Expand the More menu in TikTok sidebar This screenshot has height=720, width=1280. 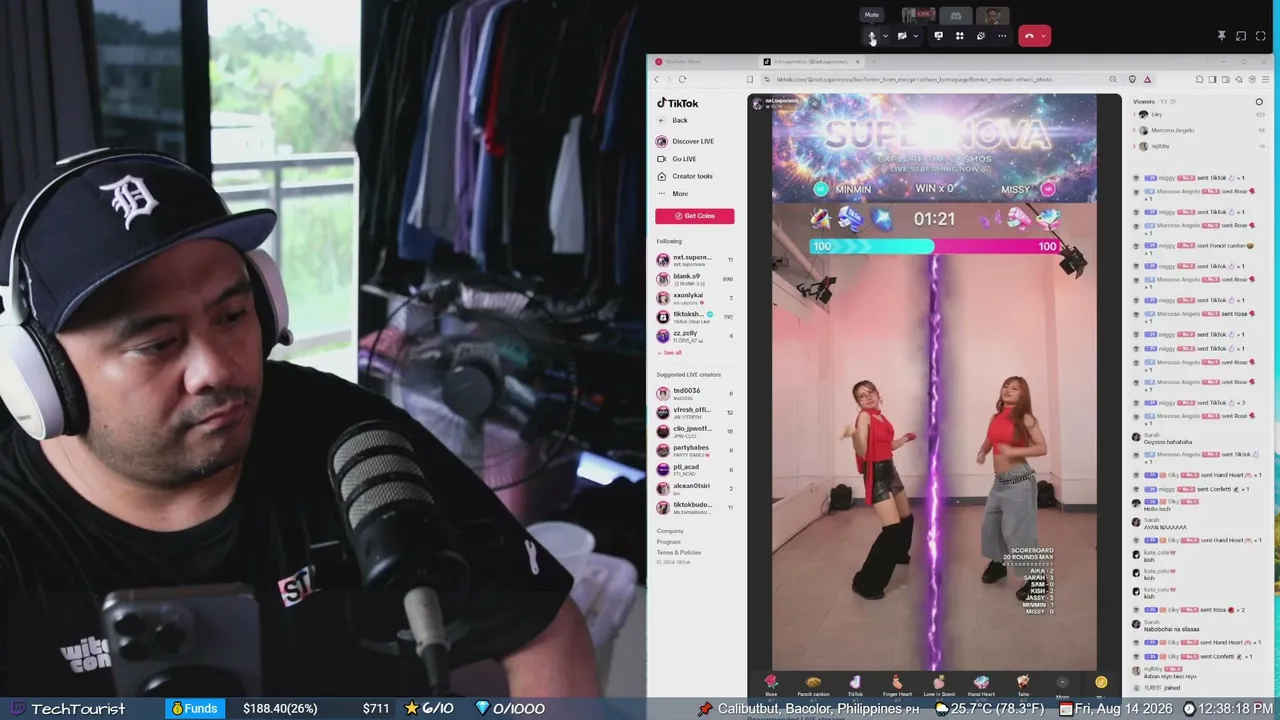pyautogui.click(x=673, y=193)
